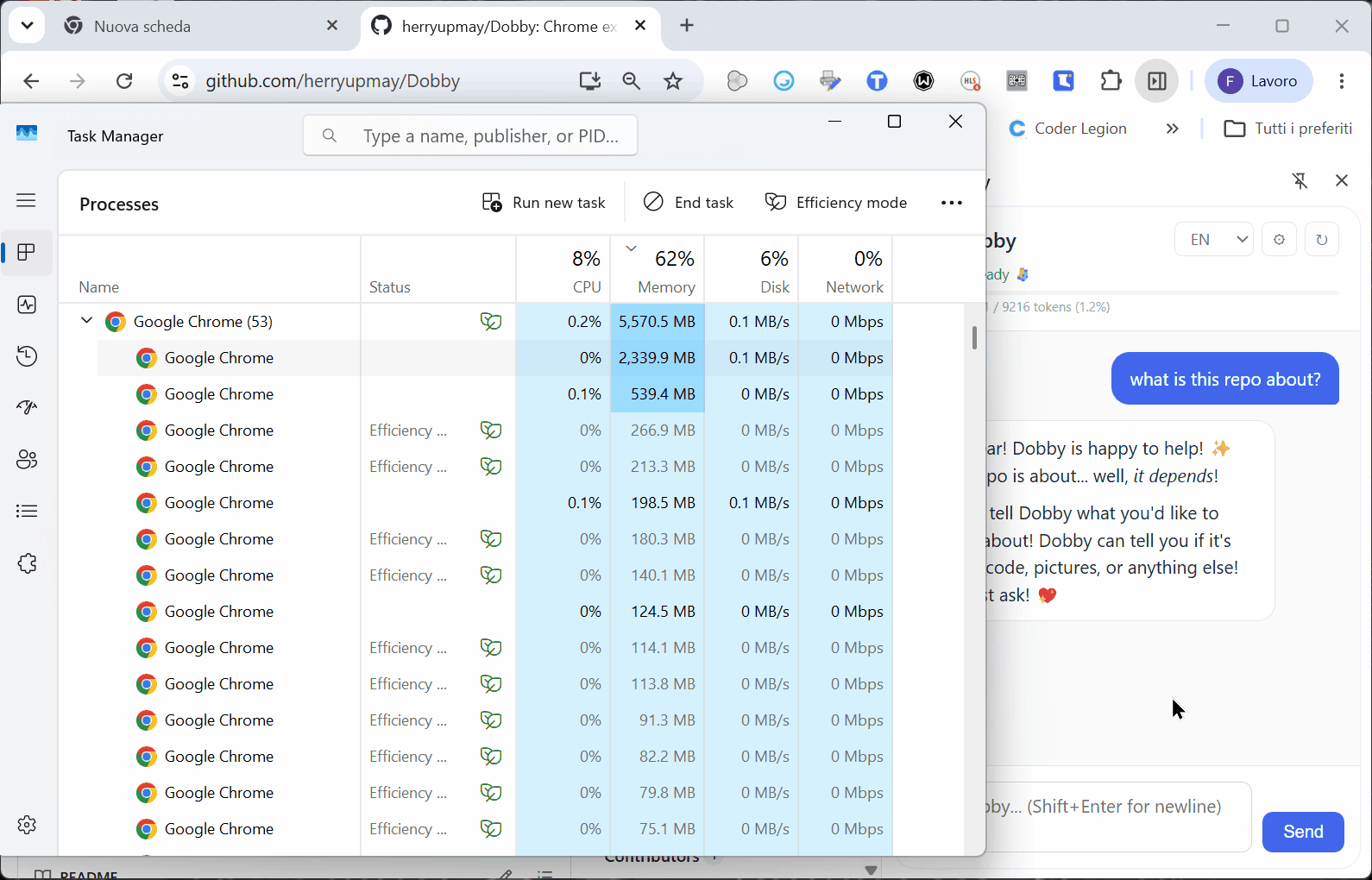
Task: Select the Chrome process using 2,339.9 MB
Action: [496, 358]
